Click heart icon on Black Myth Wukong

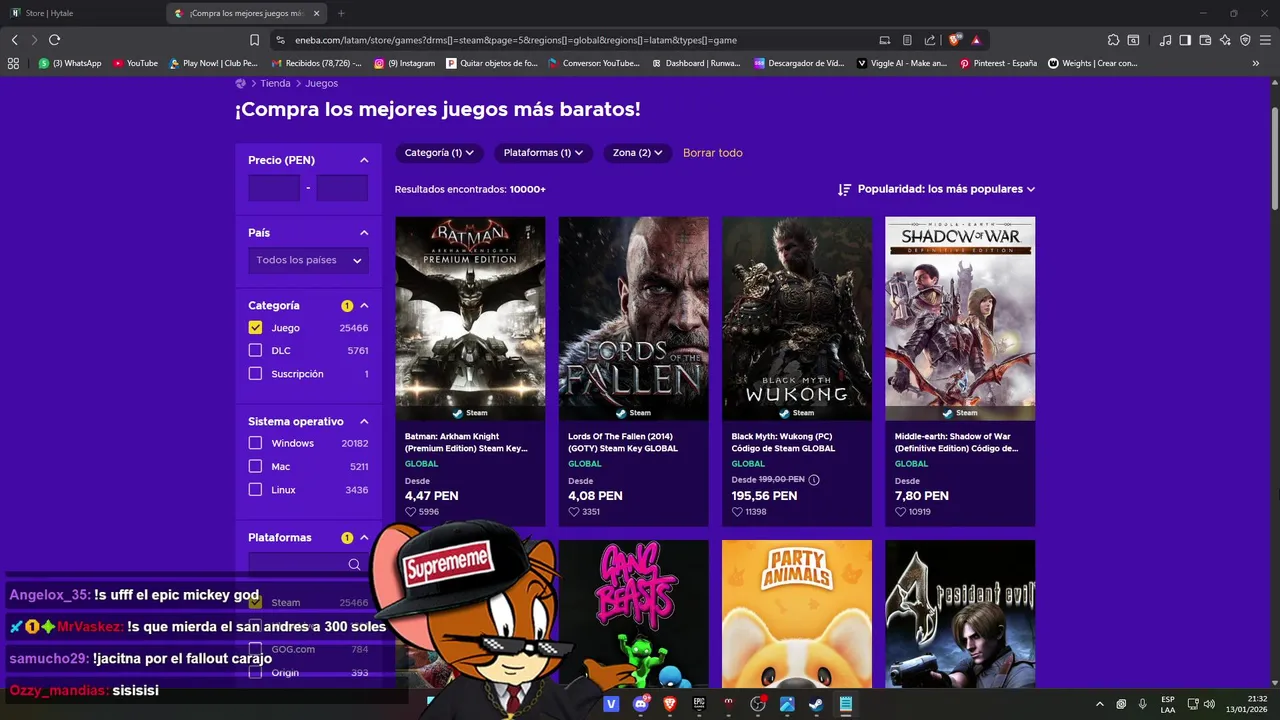tap(737, 512)
